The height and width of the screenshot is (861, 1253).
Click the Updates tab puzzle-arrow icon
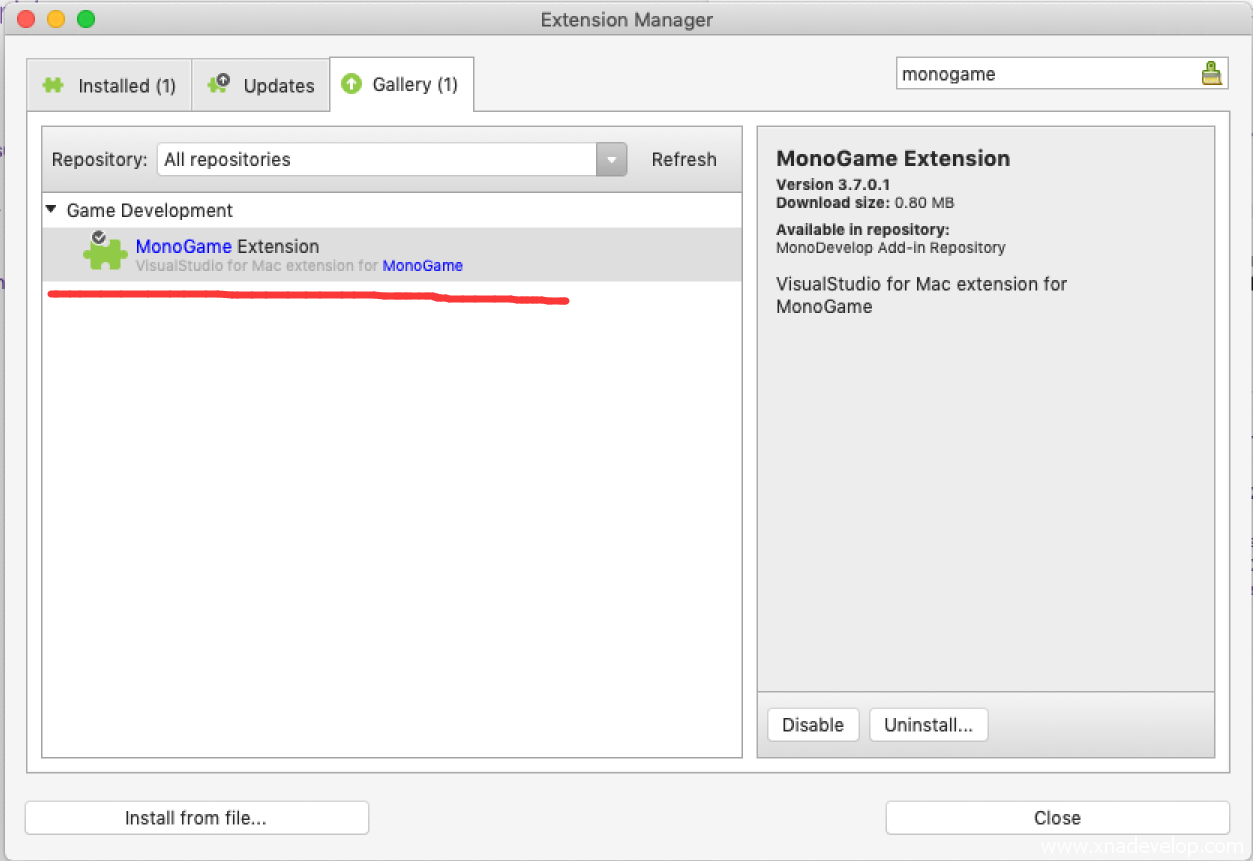tap(218, 85)
